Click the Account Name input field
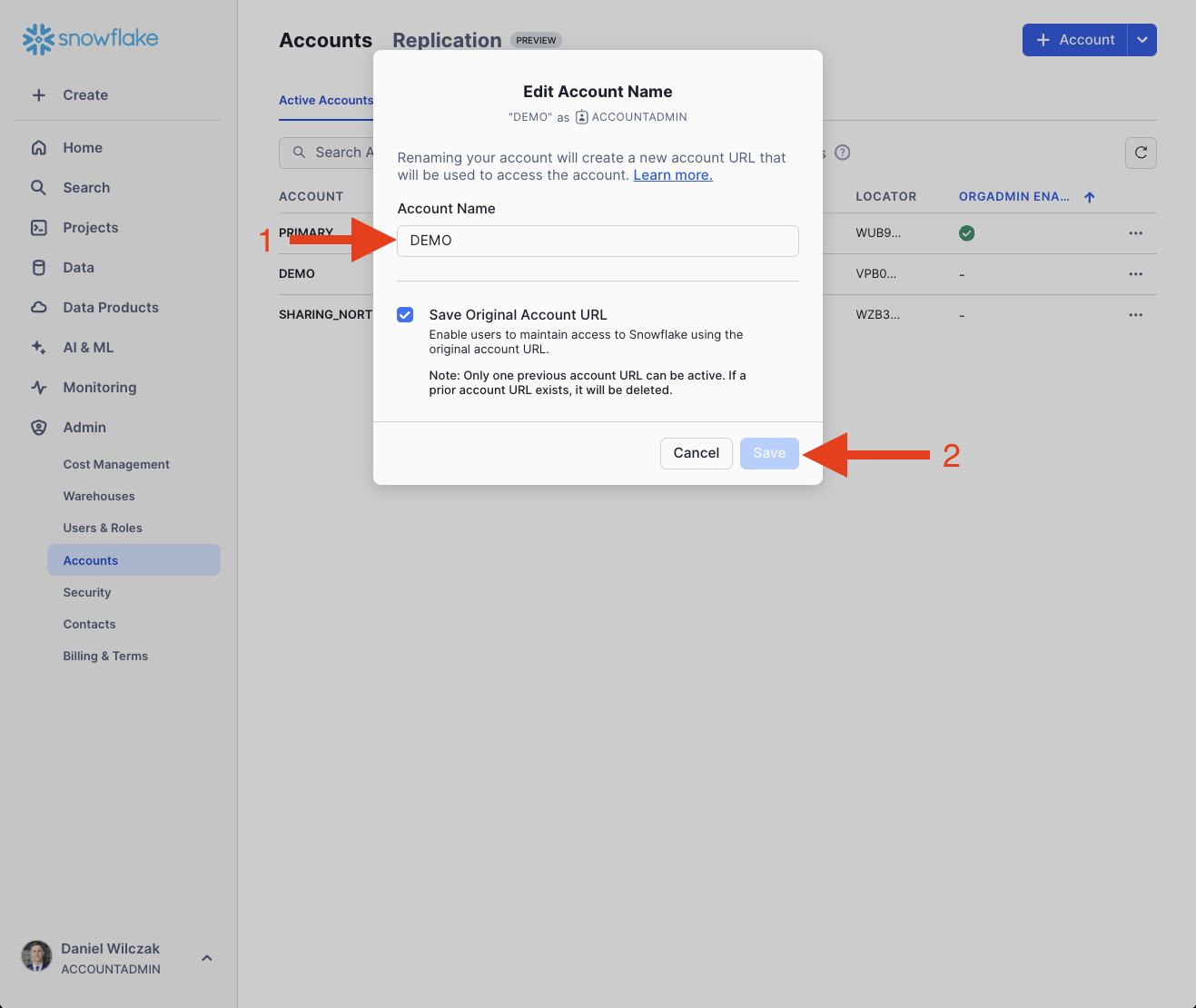1196x1008 pixels. 598,241
